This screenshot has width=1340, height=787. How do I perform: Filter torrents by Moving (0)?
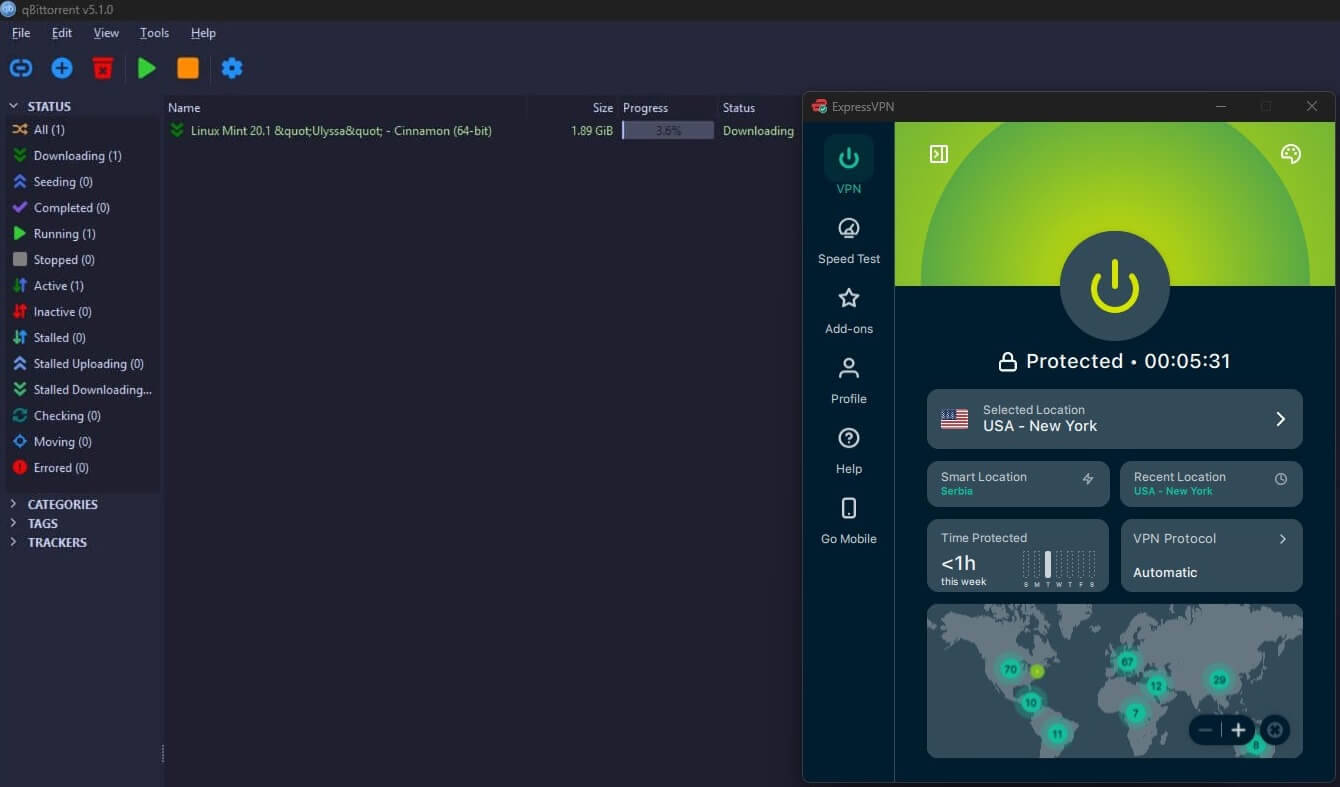tap(80, 442)
